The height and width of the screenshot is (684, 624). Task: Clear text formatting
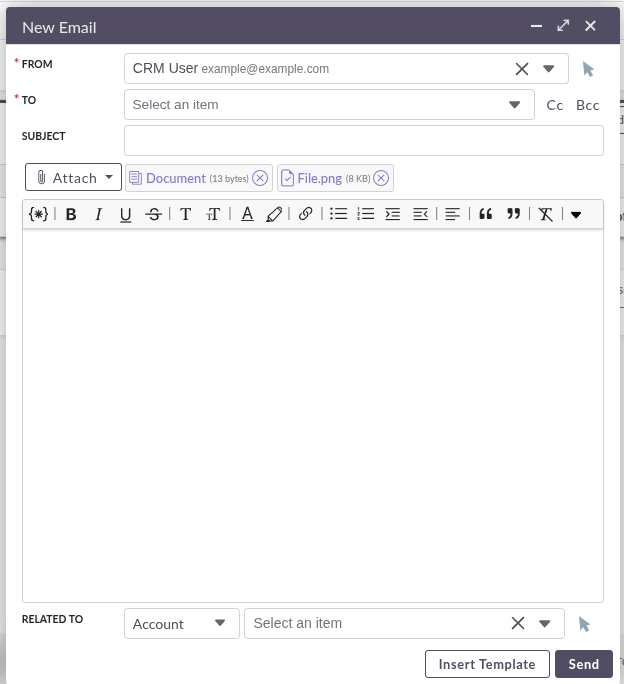(545, 214)
